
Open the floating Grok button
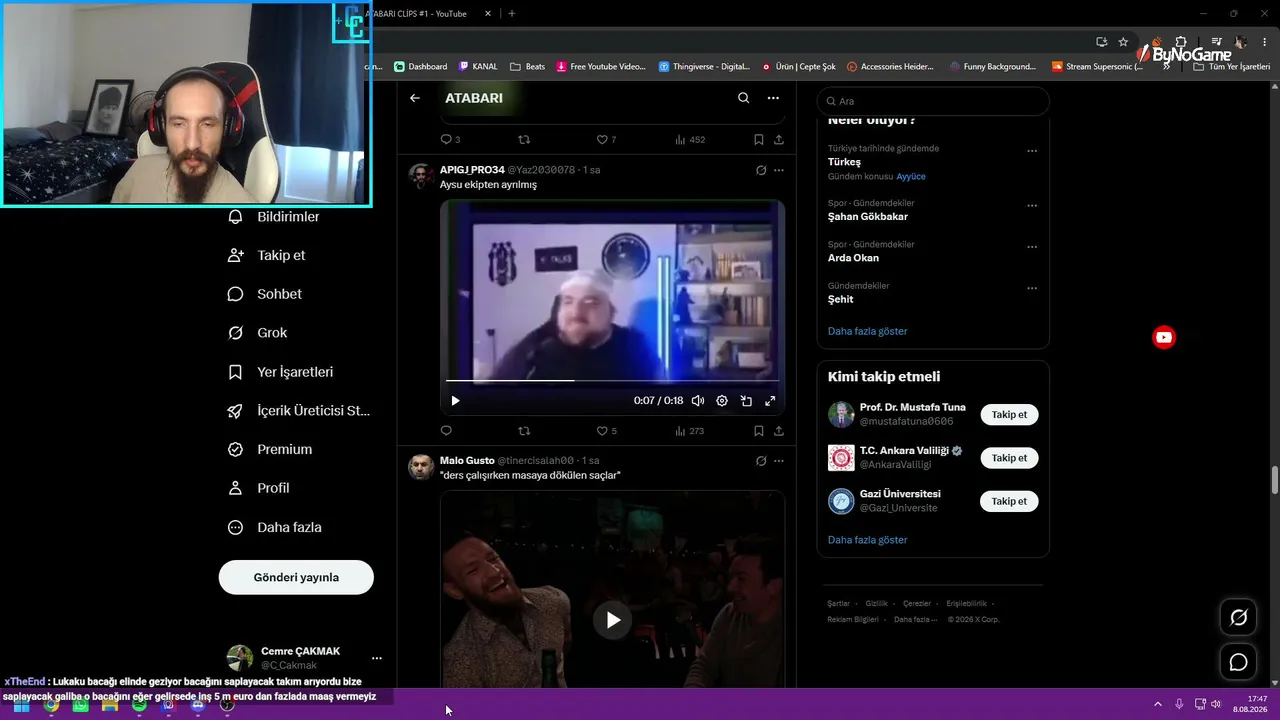1238,618
